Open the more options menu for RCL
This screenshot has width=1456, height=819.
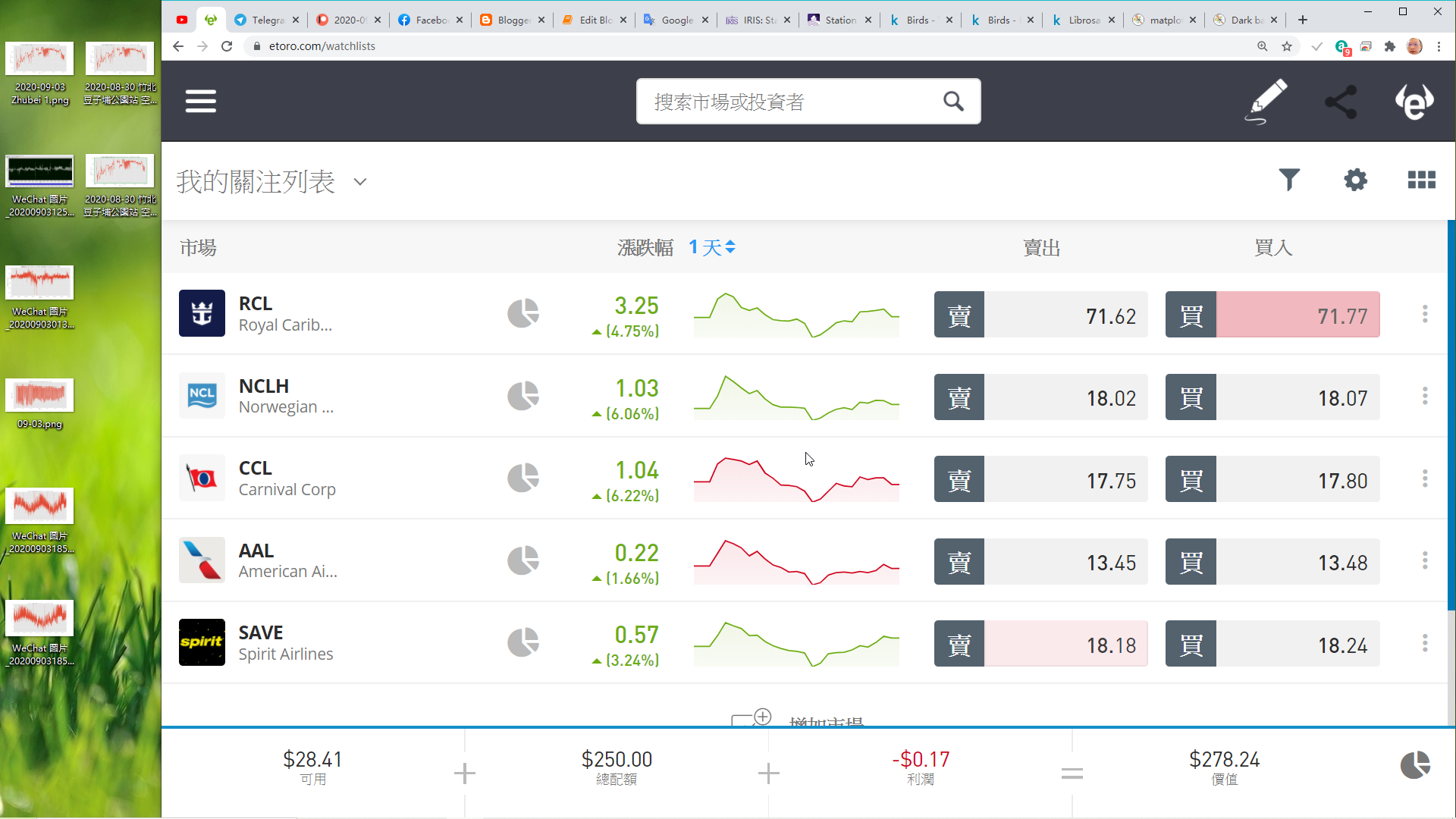pyautogui.click(x=1425, y=313)
